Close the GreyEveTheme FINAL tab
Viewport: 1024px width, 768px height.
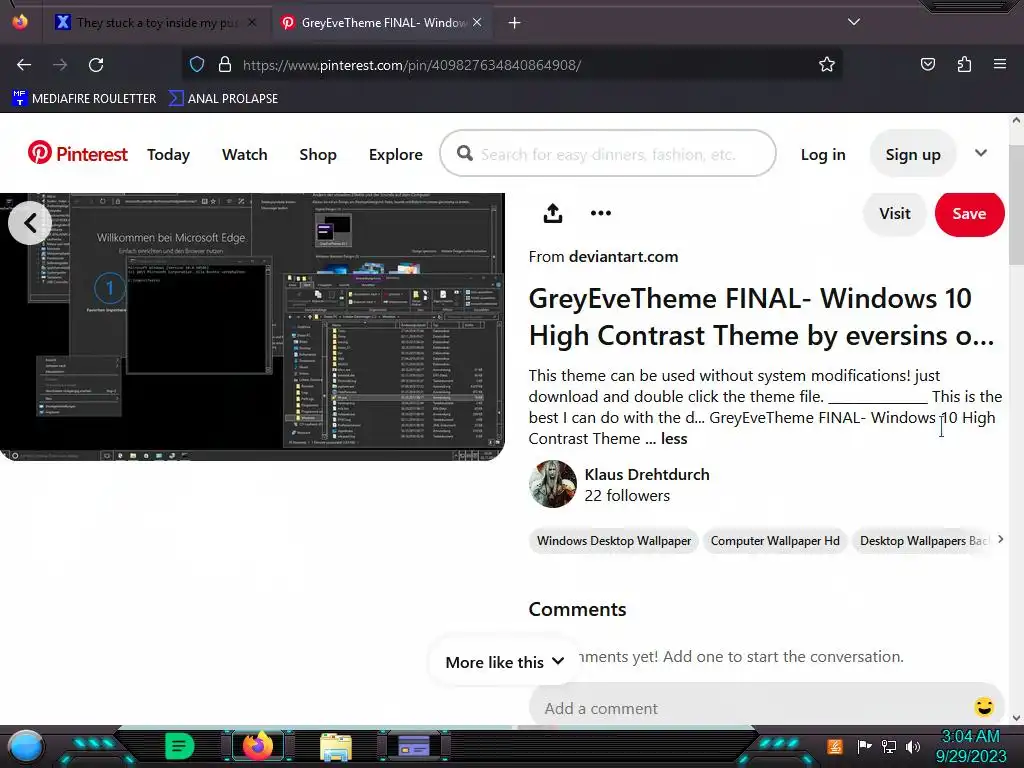point(477,23)
